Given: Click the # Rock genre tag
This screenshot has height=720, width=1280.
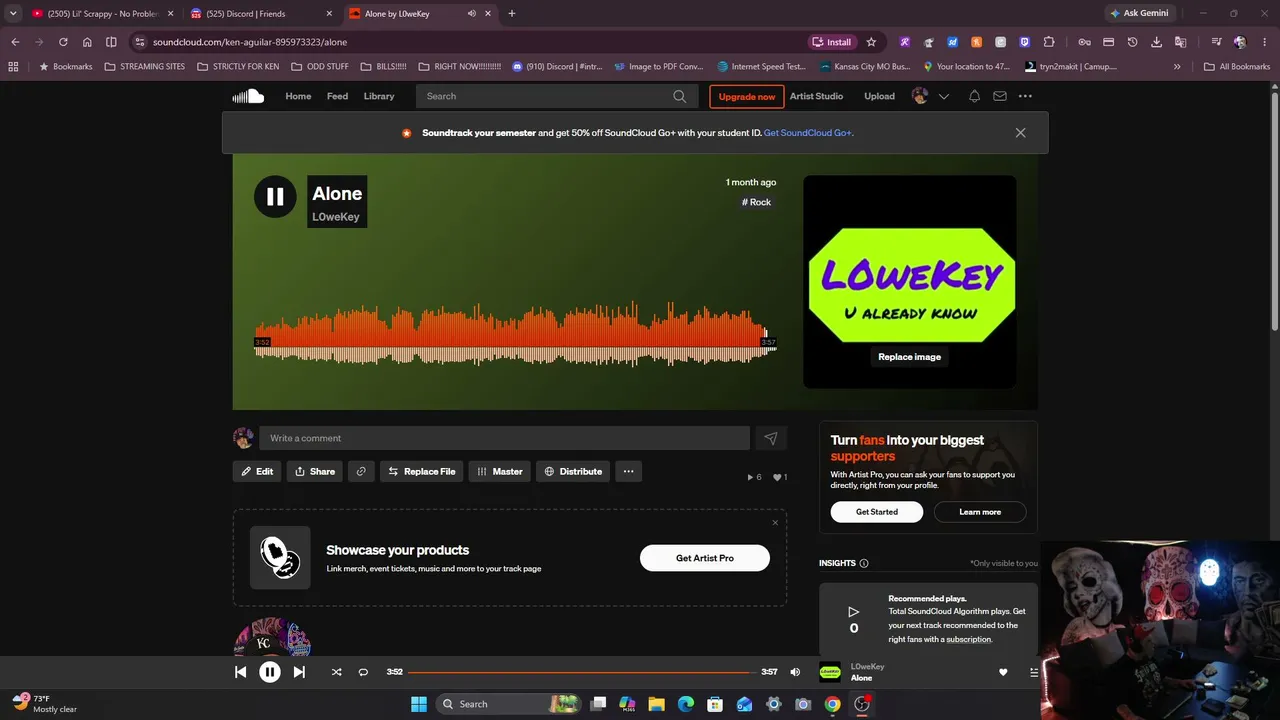Looking at the screenshot, I should [x=756, y=202].
